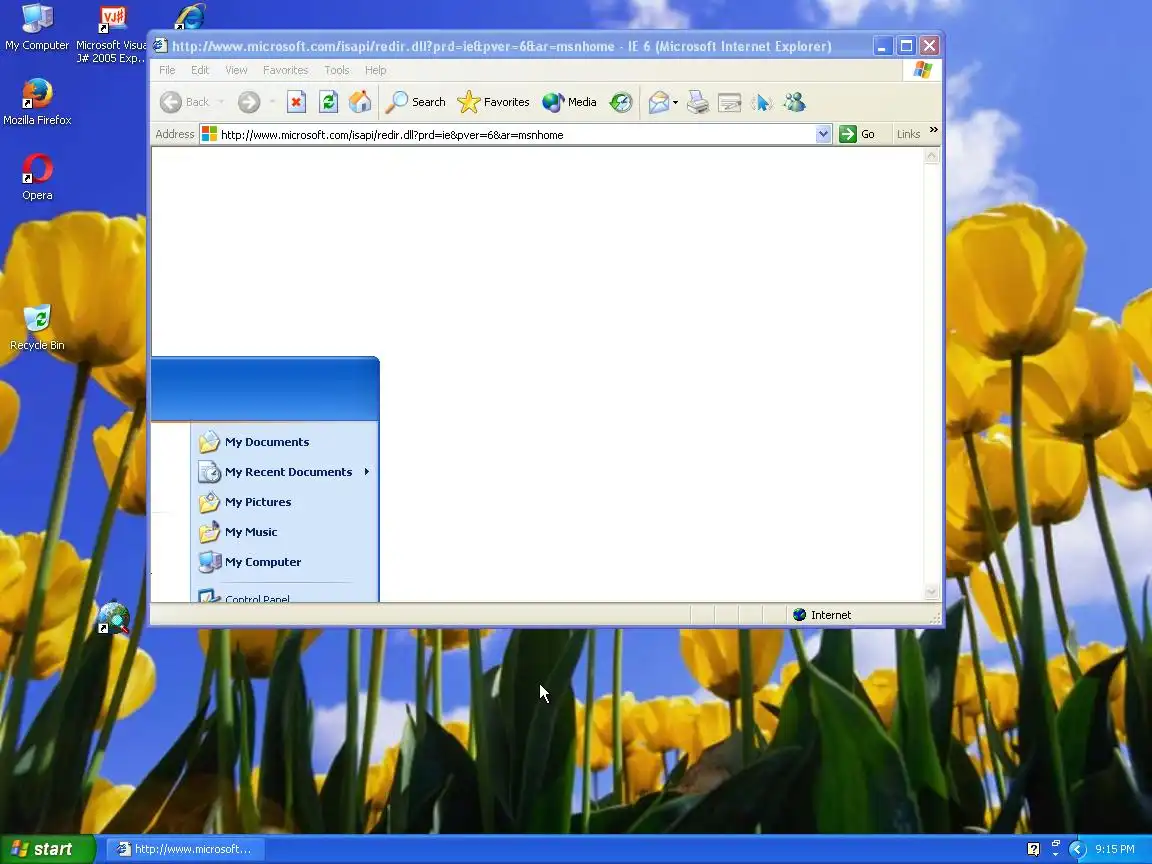Expand the address bar URL dropdown
This screenshot has width=1152, height=864.
[x=823, y=134]
